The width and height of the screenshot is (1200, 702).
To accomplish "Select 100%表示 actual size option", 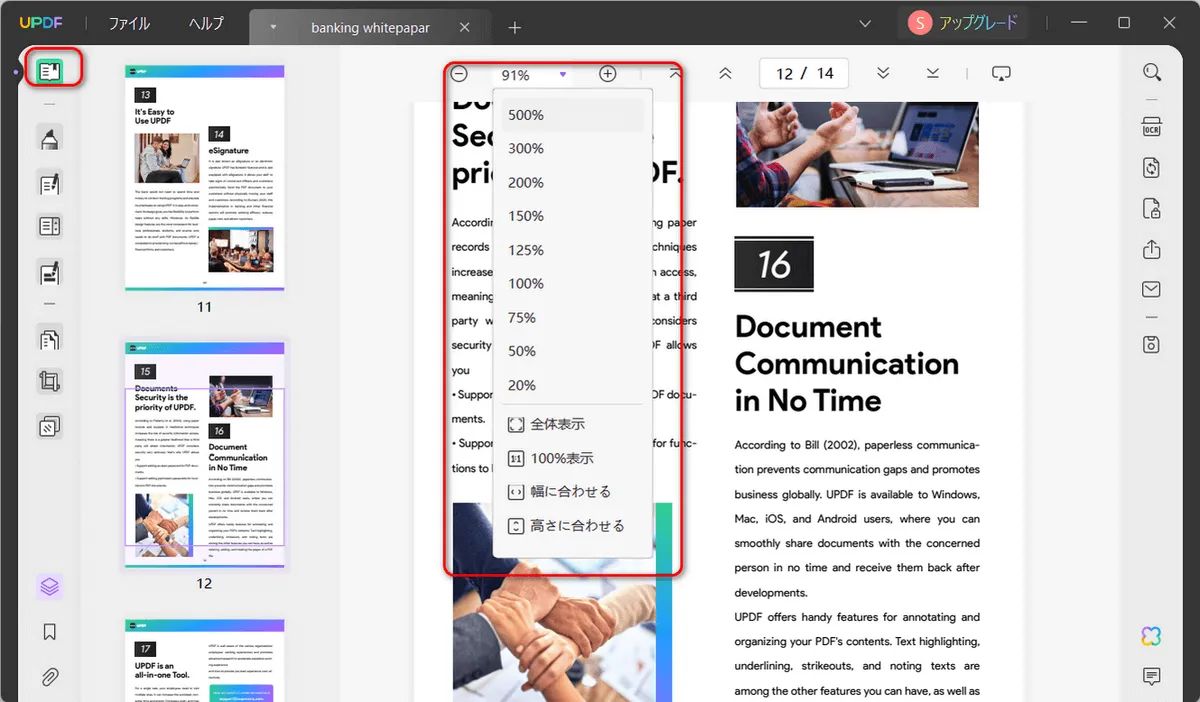I will click(x=573, y=458).
